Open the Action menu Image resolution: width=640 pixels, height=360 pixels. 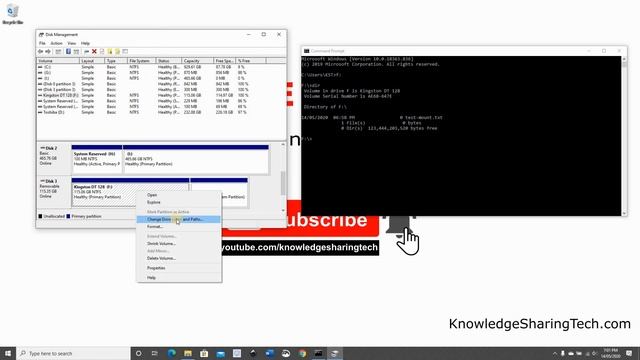56,43
